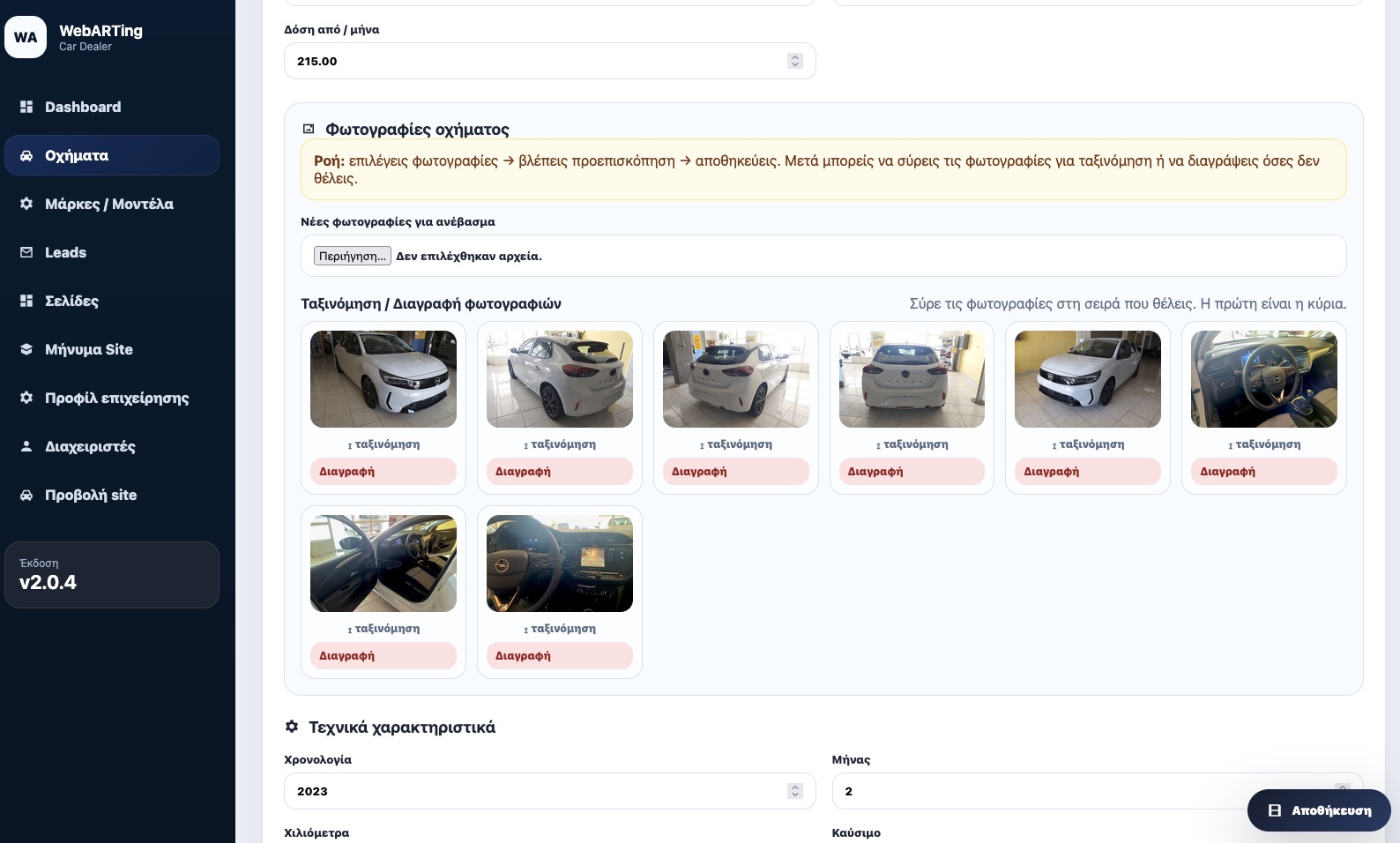
Task: Click the WA logo badge
Action: pos(26,37)
